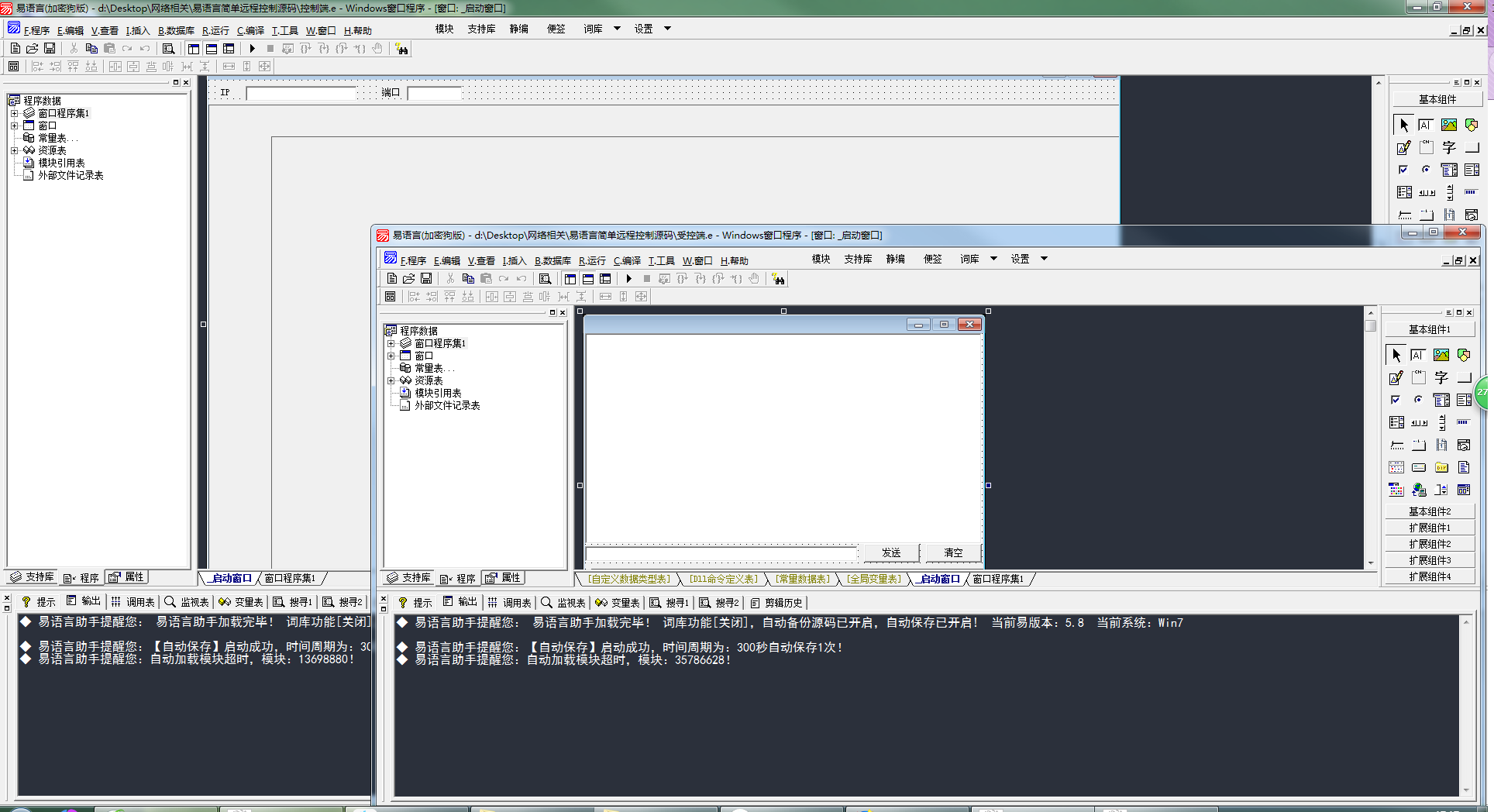Click 发送 button on design form

pyautogui.click(x=891, y=552)
